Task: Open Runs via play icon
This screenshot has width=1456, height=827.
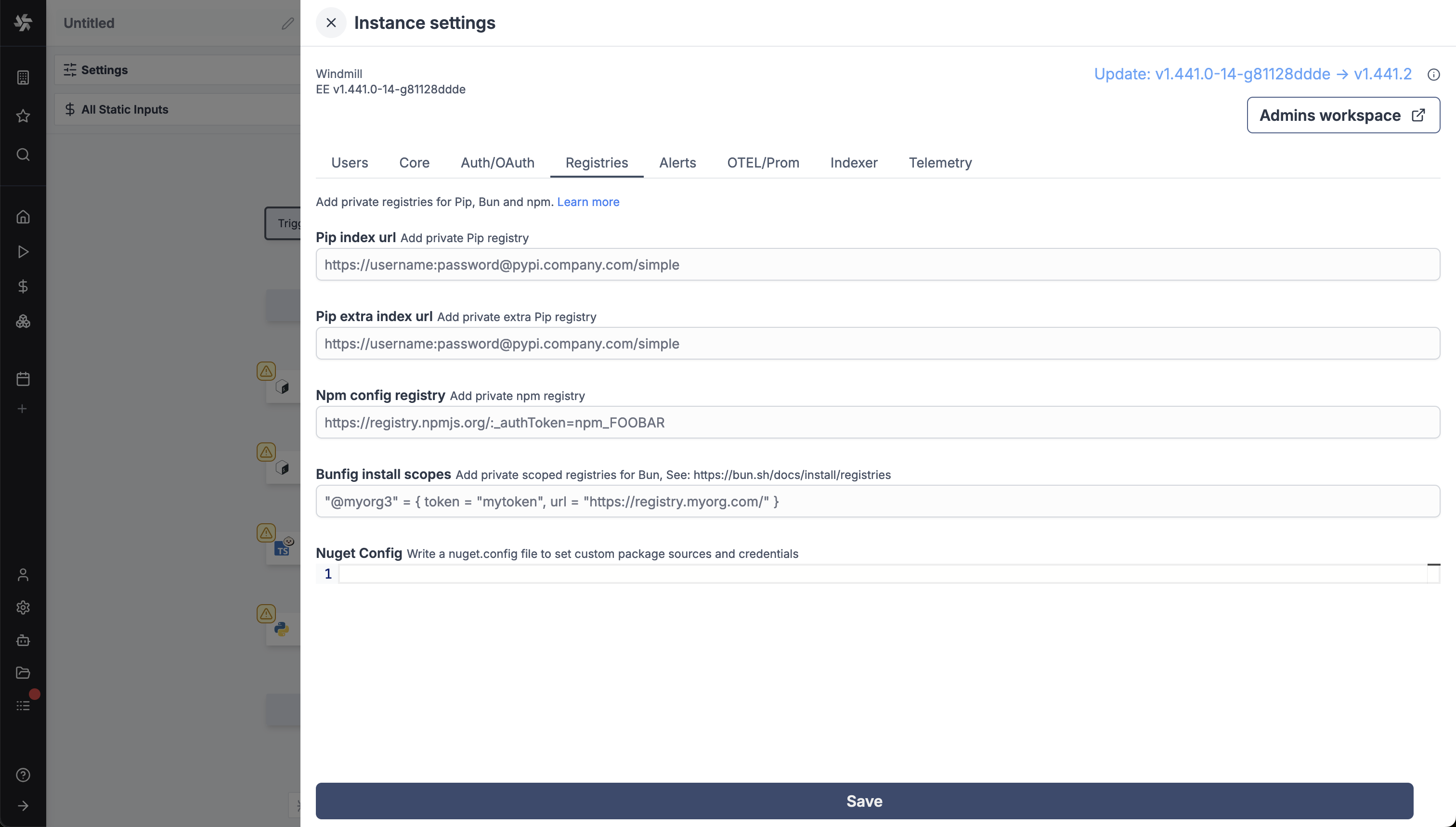Action: pos(23,252)
